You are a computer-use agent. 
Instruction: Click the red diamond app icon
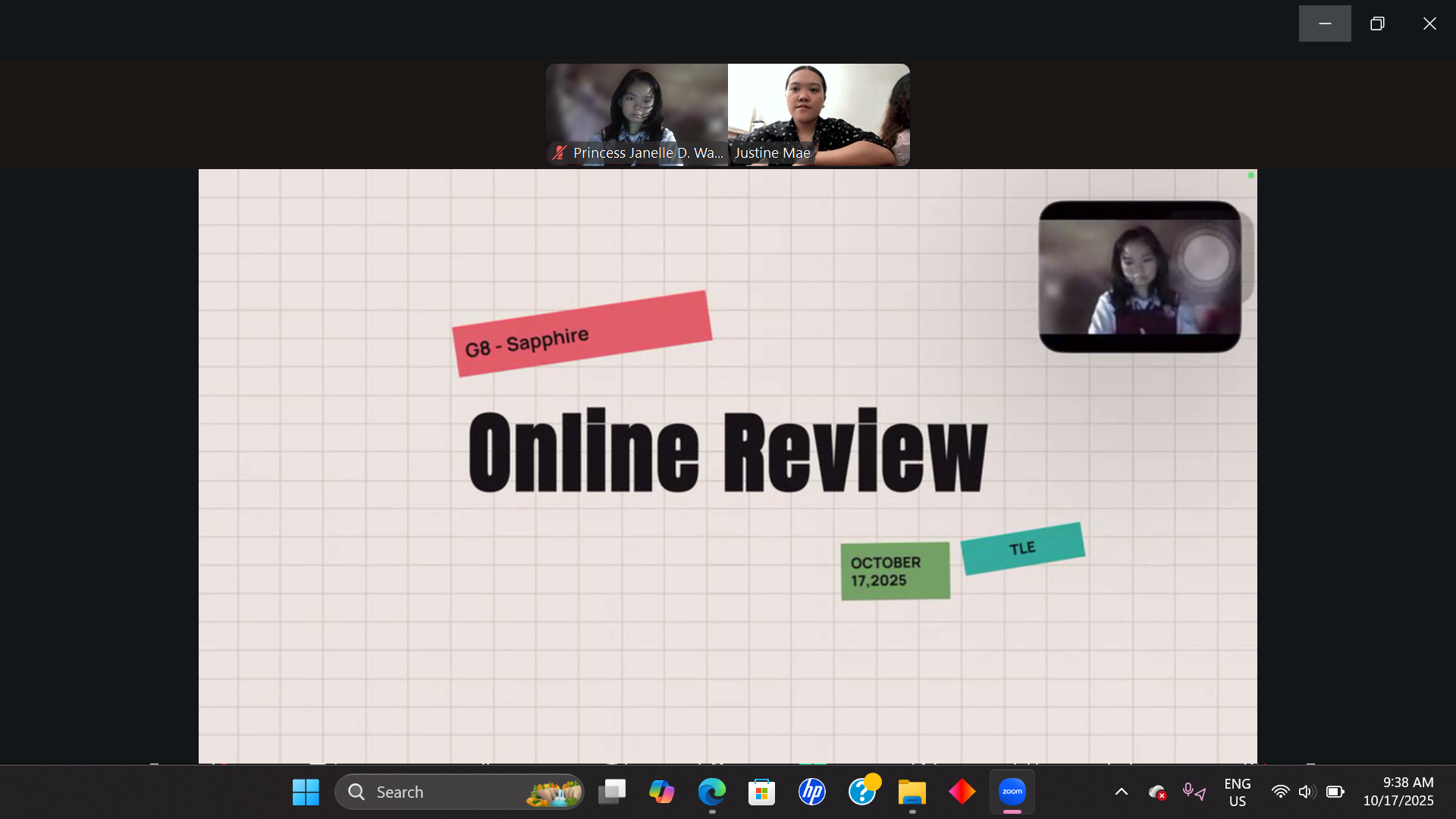pyautogui.click(x=962, y=792)
